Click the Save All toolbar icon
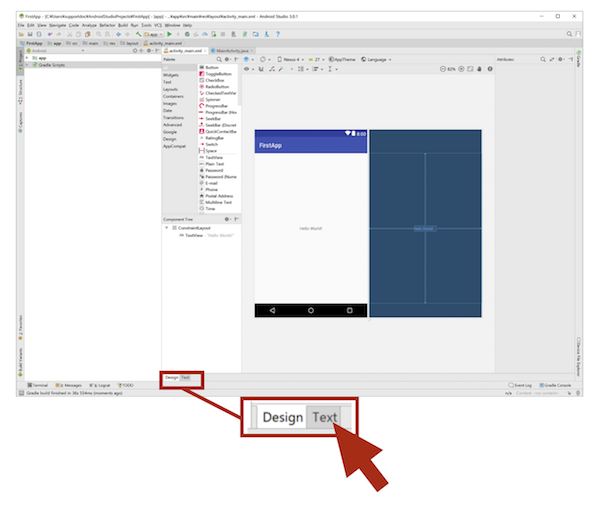 [x=30, y=34]
